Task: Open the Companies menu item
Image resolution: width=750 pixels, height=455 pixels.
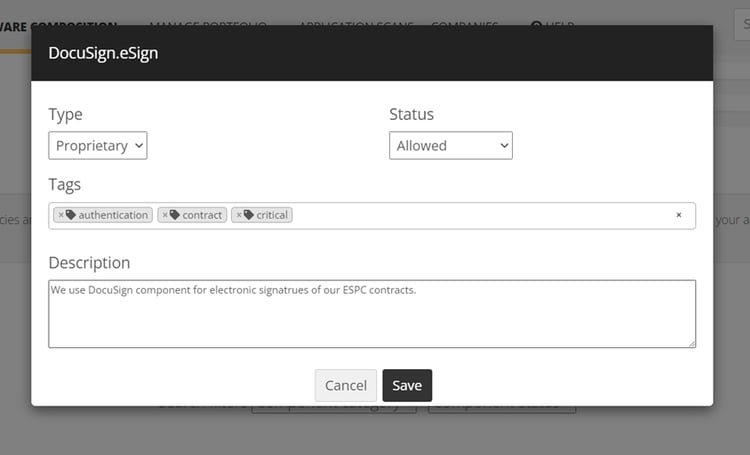Action: (x=465, y=26)
